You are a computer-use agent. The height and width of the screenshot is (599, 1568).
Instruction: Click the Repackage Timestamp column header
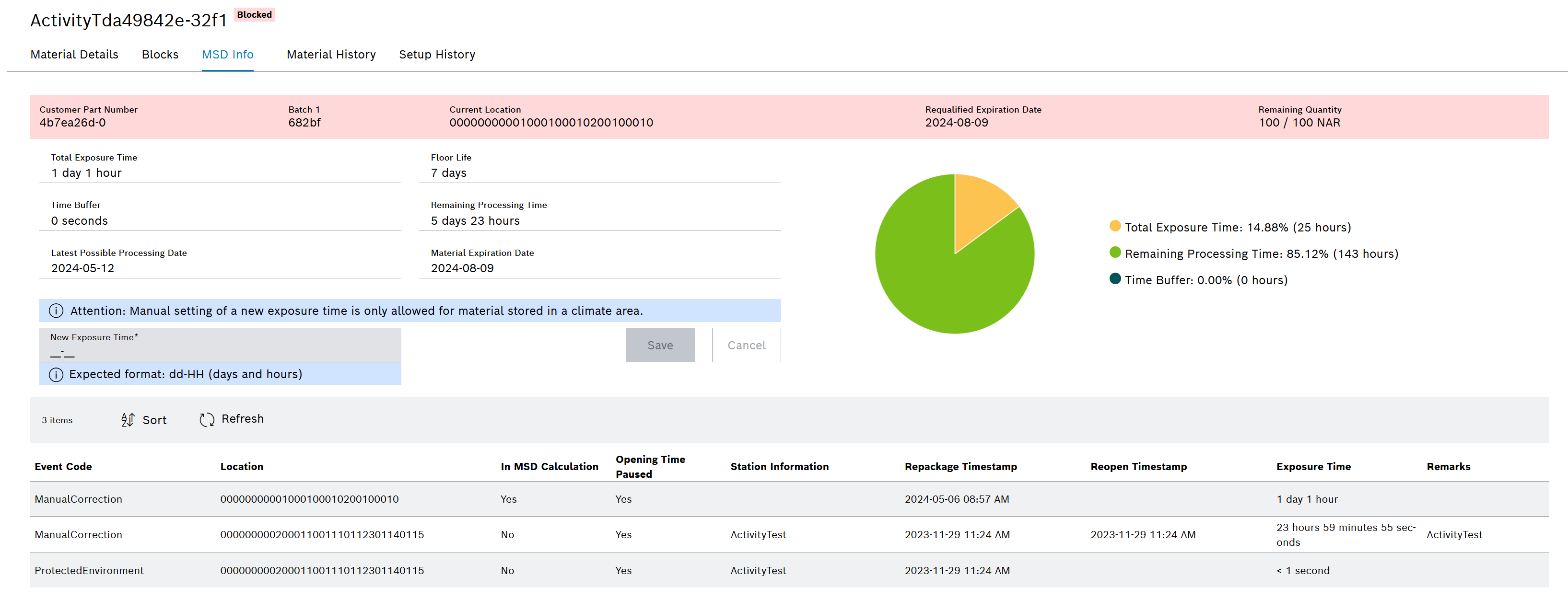[960, 466]
